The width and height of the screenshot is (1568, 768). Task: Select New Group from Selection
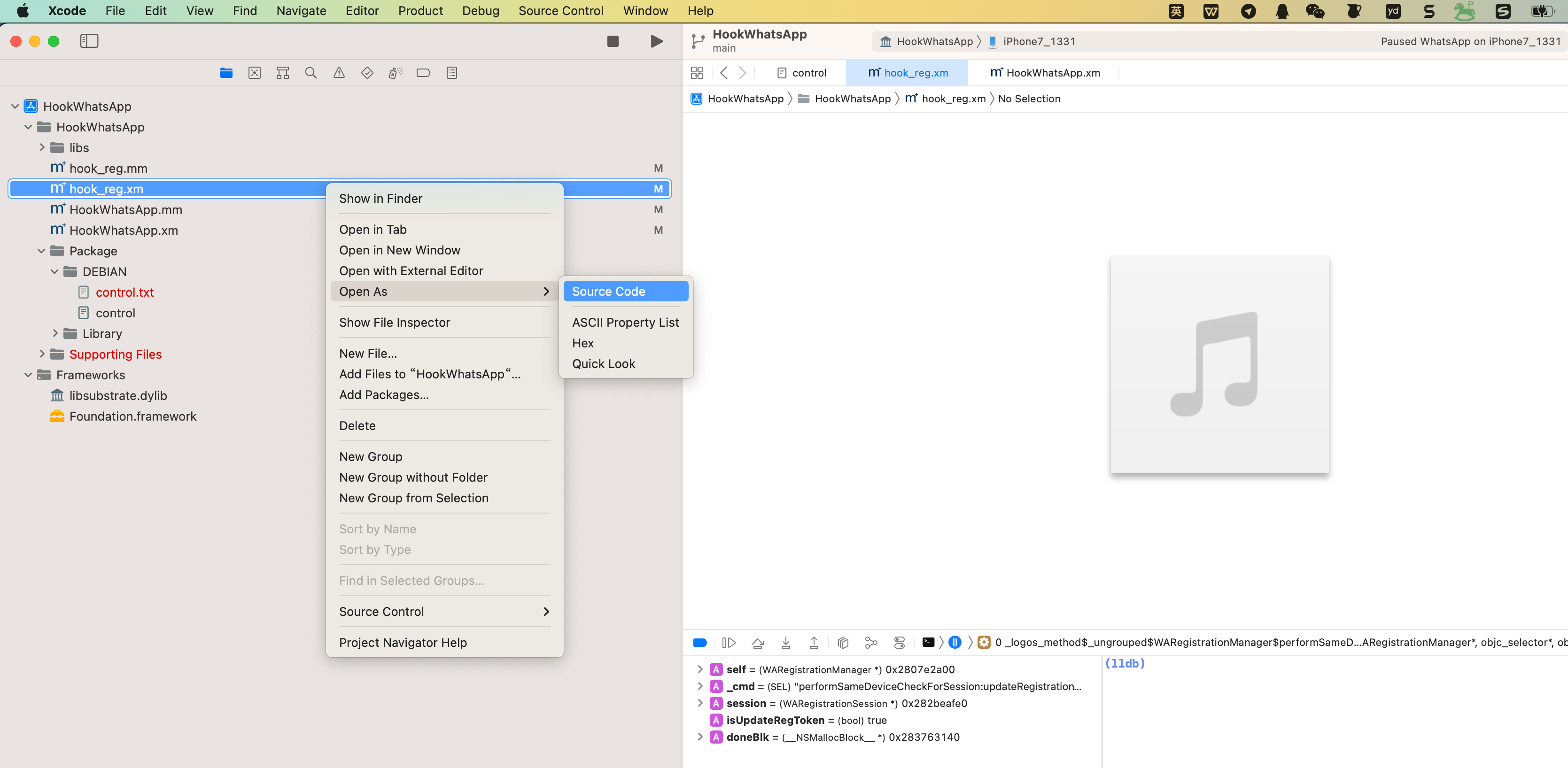[444, 498]
